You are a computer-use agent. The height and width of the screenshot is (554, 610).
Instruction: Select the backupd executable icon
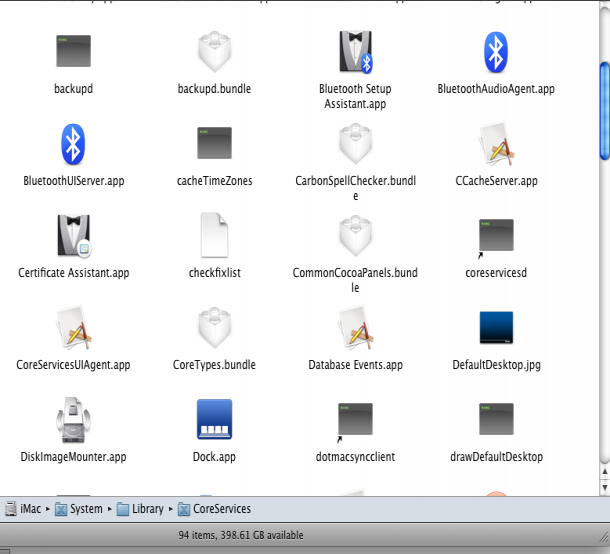(x=73, y=52)
